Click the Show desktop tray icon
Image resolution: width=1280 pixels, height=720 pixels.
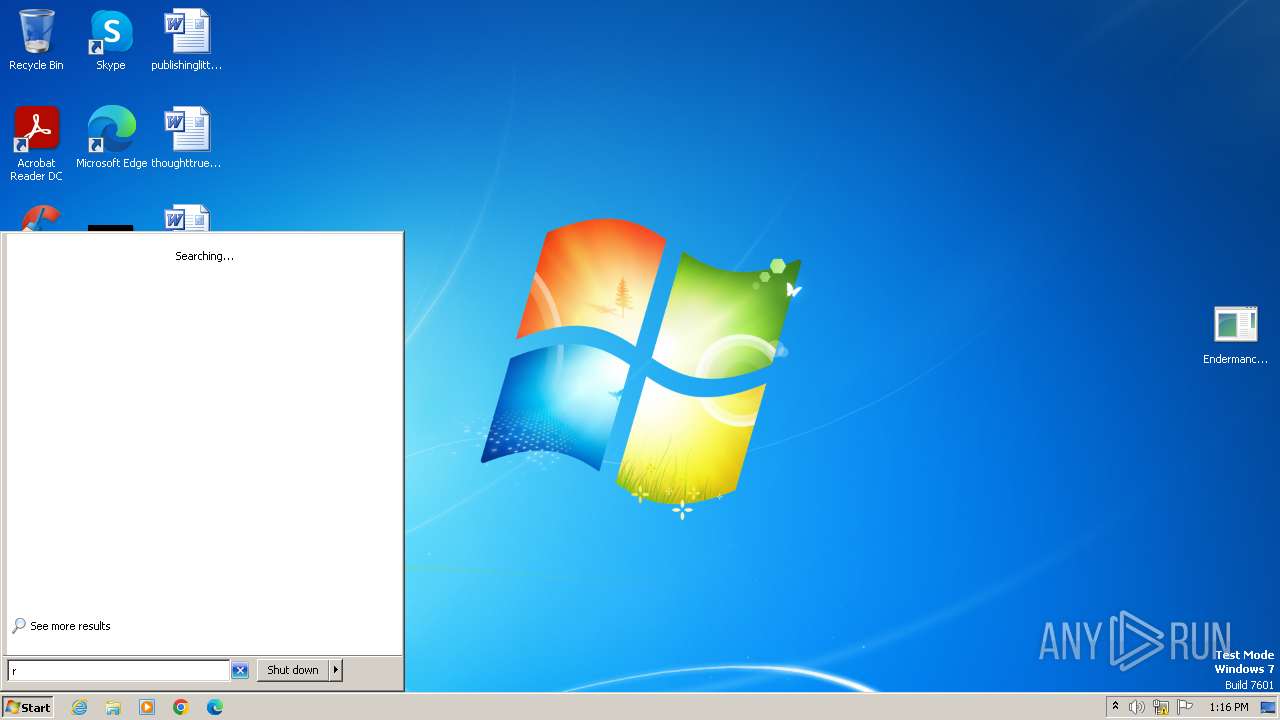(1268, 707)
